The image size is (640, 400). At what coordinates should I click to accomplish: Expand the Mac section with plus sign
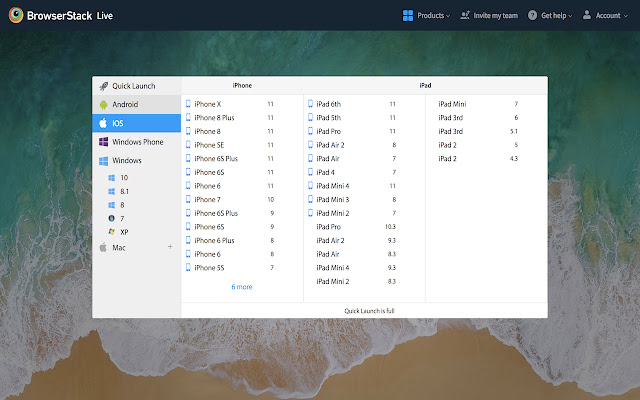pos(169,247)
